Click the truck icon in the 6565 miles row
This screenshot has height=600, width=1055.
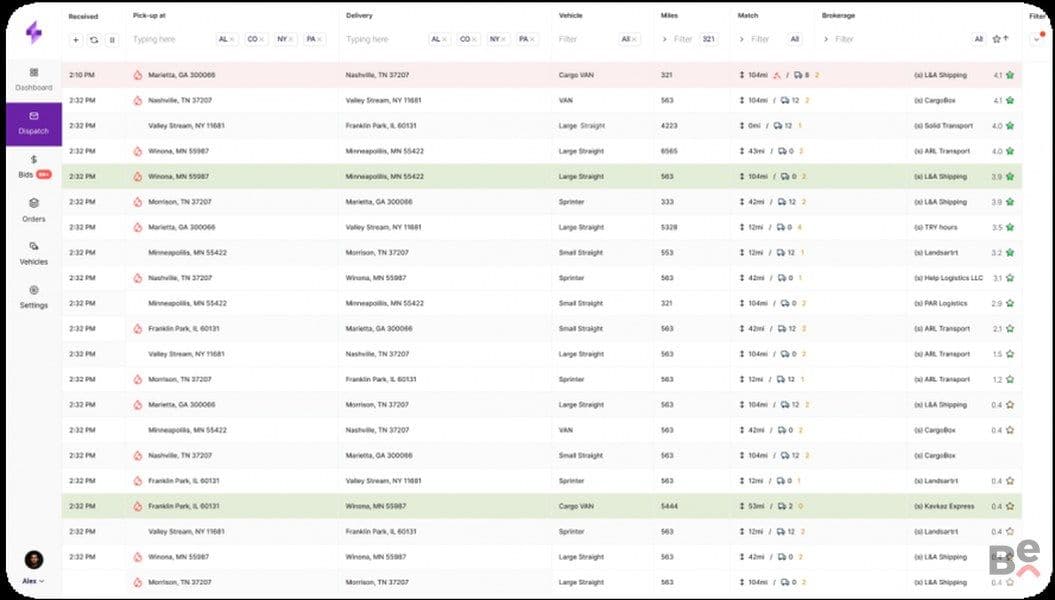coord(783,151)
